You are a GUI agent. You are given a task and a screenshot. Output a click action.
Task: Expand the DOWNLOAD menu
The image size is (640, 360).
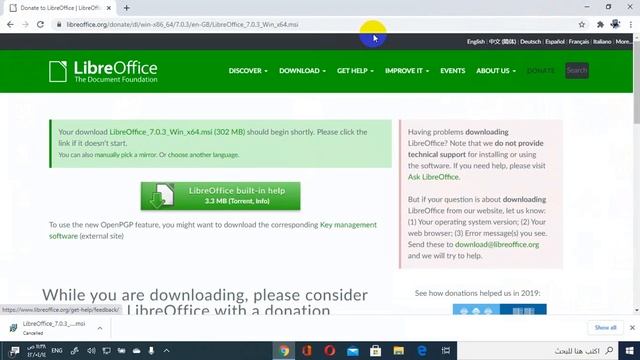[x=302, y=71]
